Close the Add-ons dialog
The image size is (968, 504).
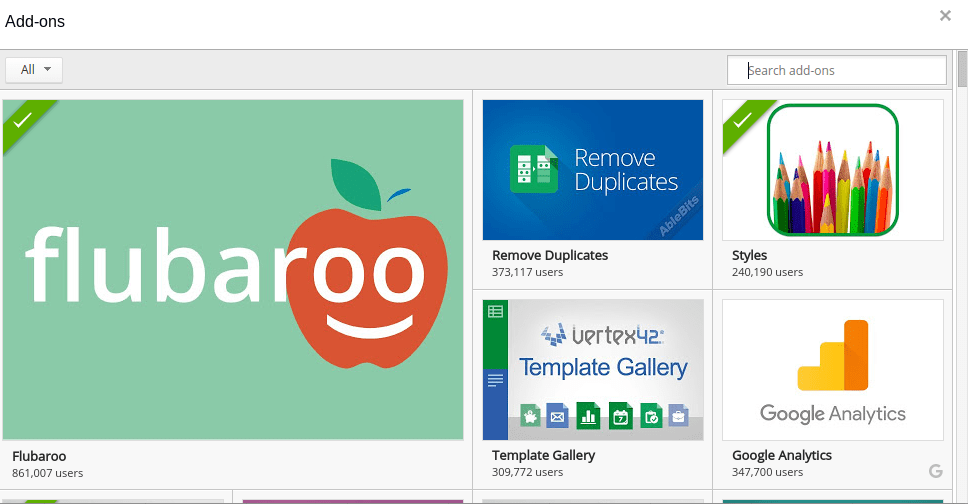click(x=945, y=15)
